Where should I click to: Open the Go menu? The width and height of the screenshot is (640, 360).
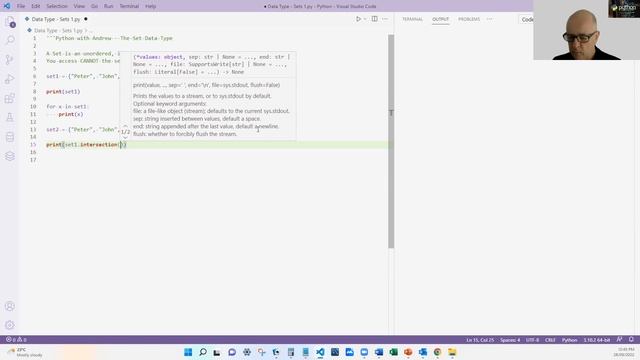pos(94,6)
